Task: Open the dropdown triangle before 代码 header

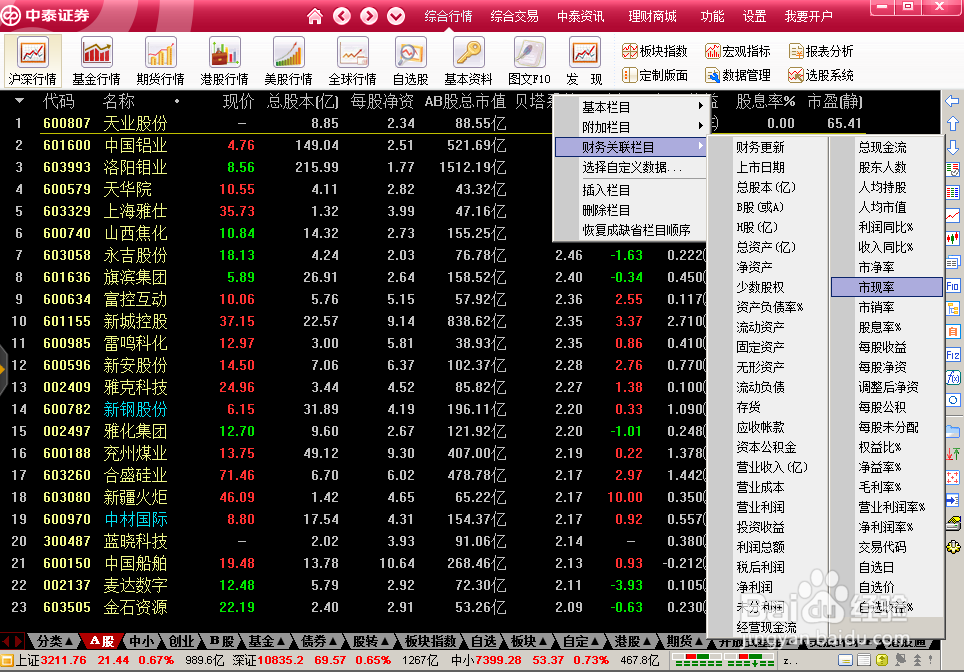Action: click(19, 101)
